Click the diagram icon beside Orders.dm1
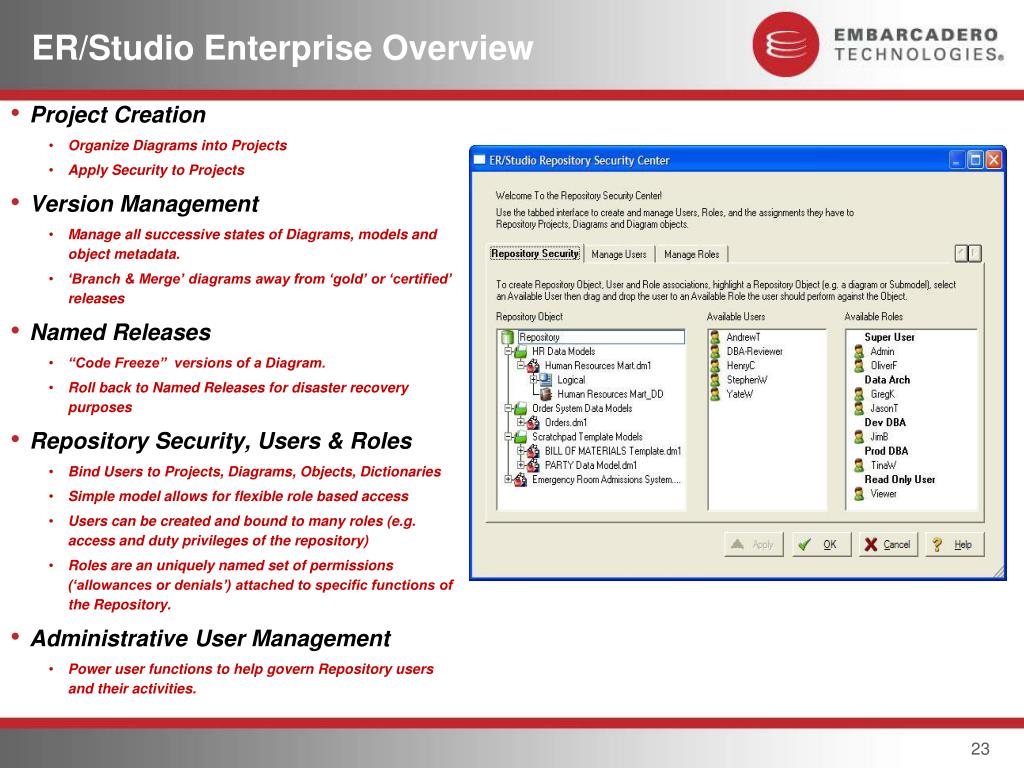The width and height of the screenshot is (1024, 768). [534, 423]
